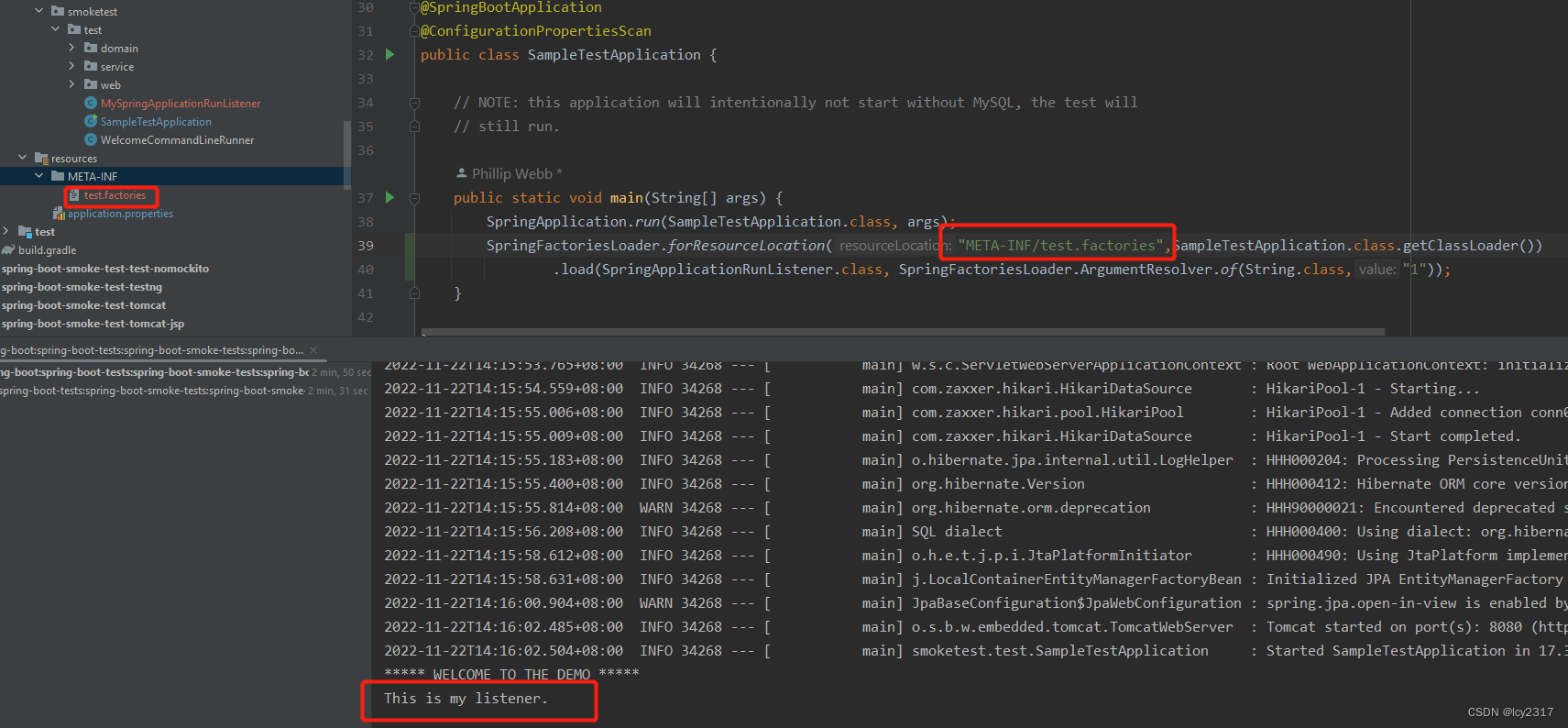Click the "META-INF/test.factories" string literal
The height and width of the screenshot is (728, 1568).
(x=1061, y=245)
